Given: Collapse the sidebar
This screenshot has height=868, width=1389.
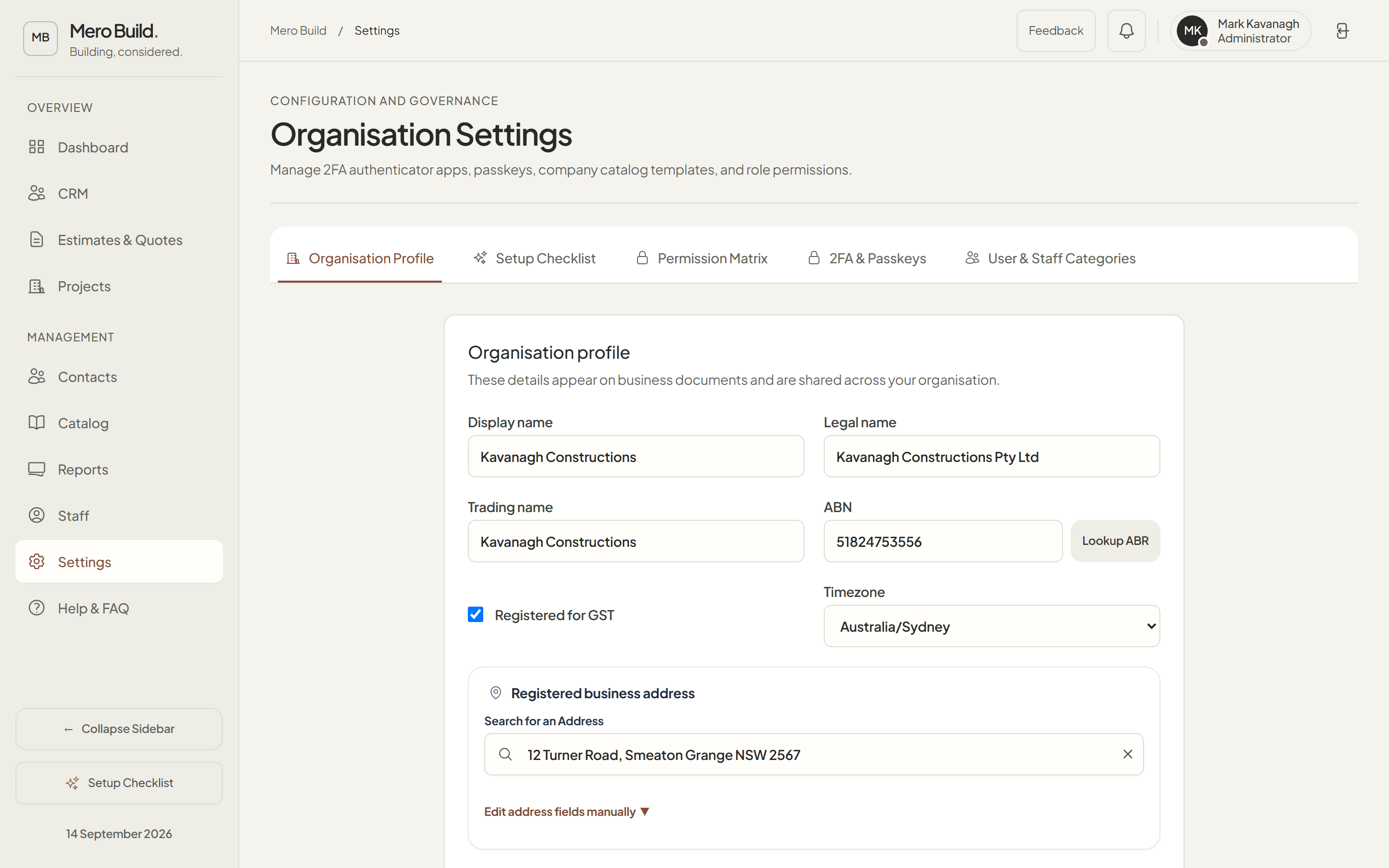Looking at the screenshot, I should point(119,729).
